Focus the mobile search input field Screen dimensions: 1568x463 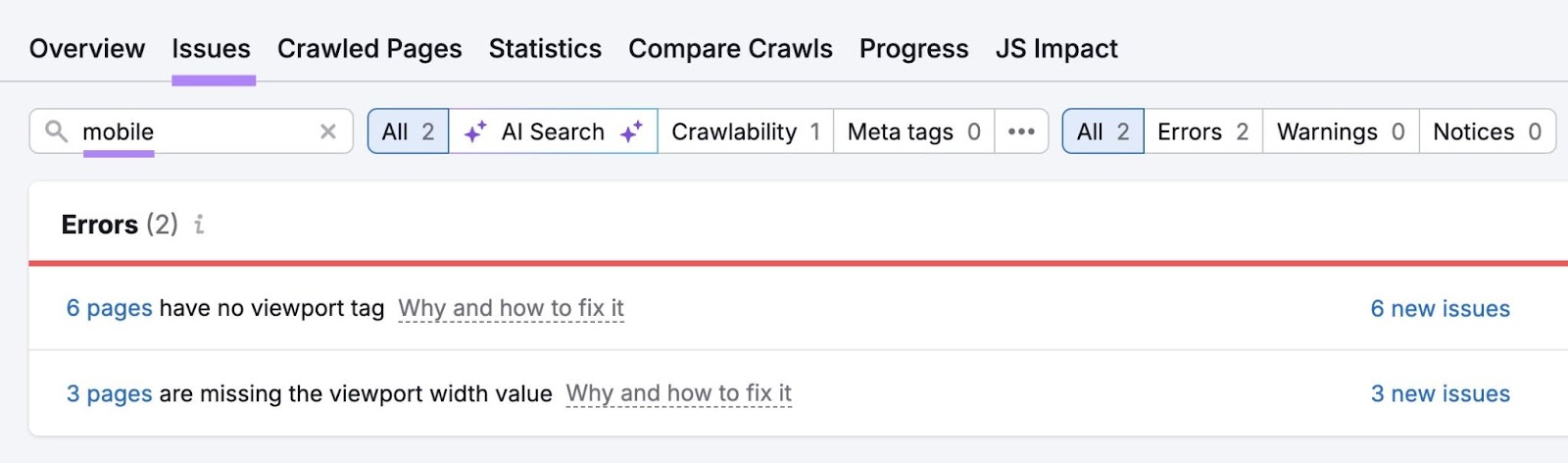click(x=196, y=131)
